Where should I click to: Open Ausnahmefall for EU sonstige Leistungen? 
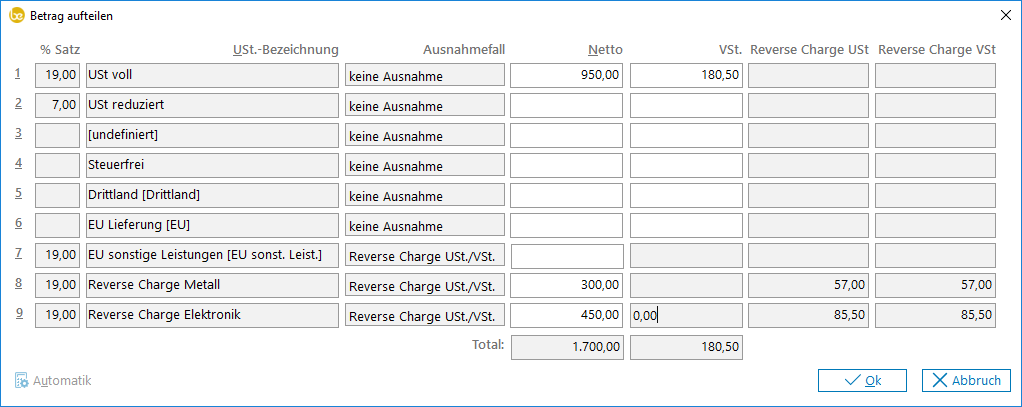tap(424, 257)
